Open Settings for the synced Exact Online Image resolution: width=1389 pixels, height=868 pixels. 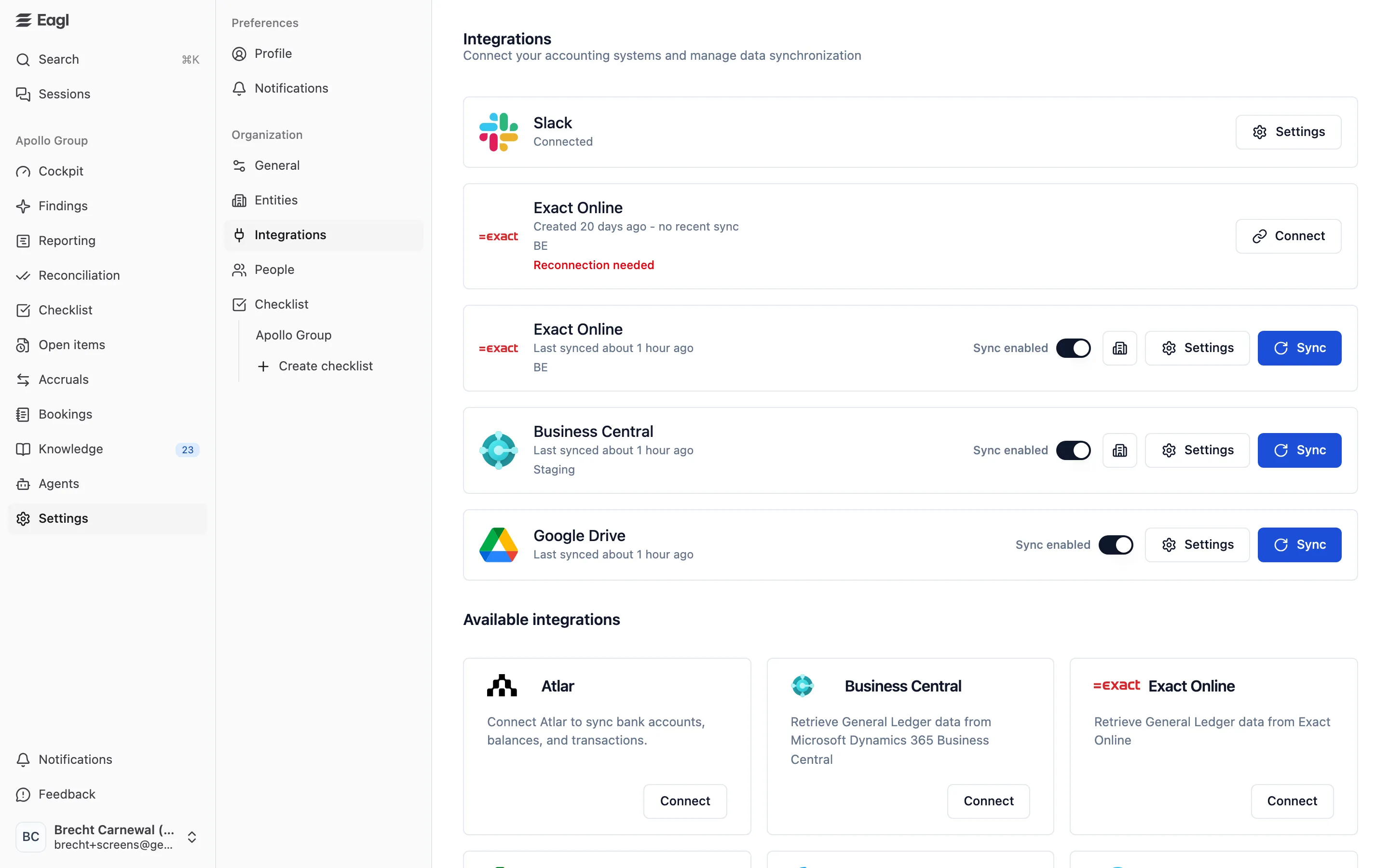[1197, 348]
